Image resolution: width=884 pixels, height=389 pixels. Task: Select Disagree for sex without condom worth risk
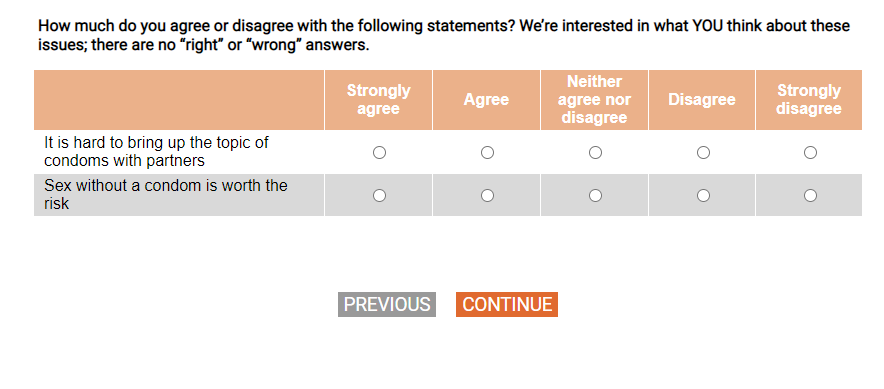(703, 196)
